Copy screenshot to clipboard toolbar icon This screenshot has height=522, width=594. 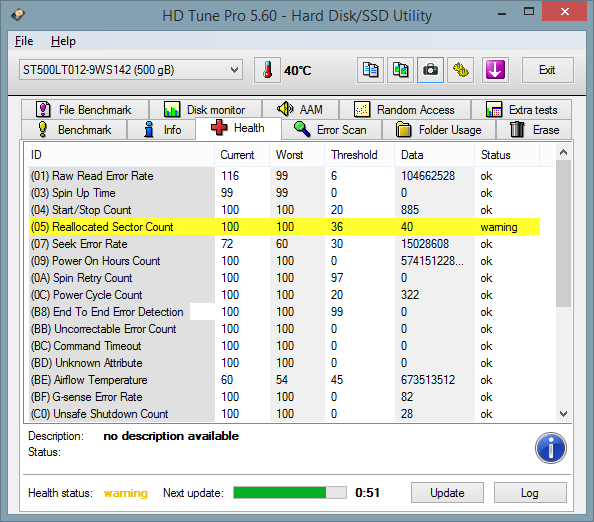400,70
